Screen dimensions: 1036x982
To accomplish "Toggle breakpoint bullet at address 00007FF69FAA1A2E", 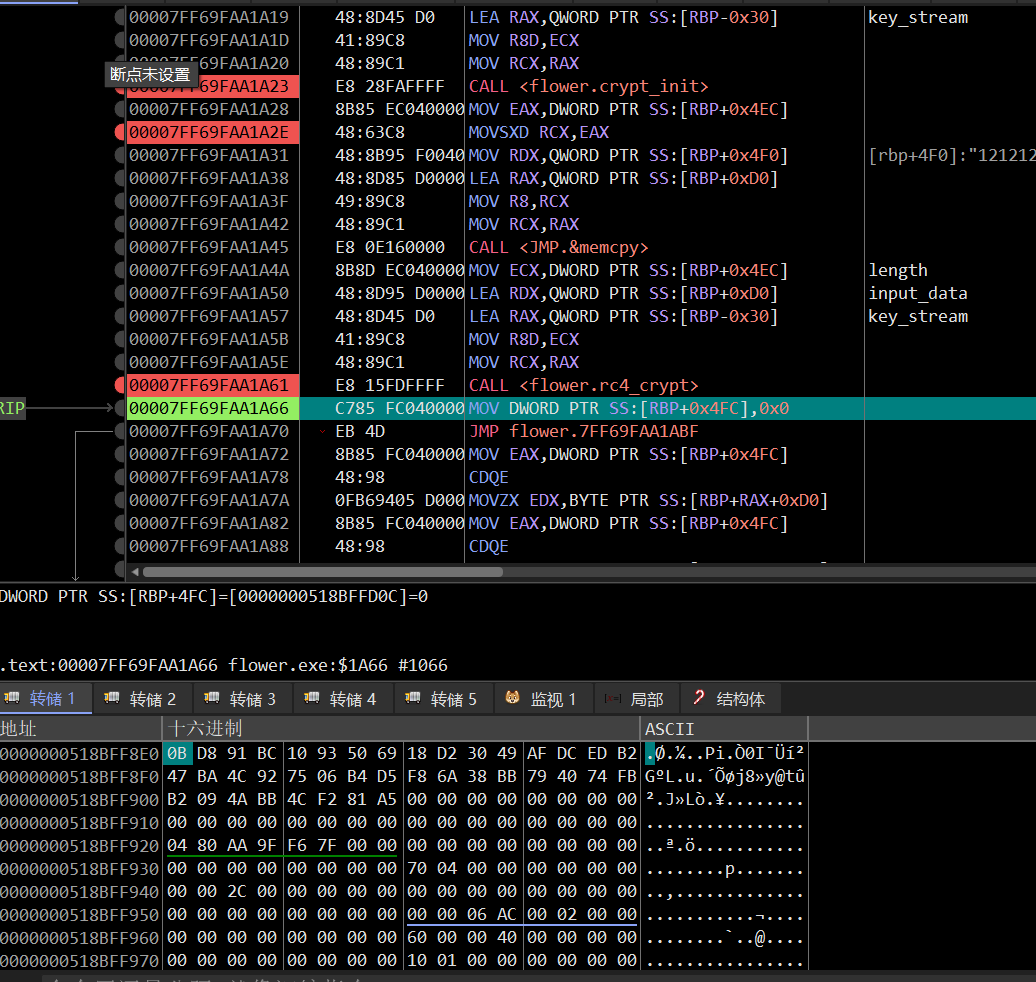I will (x=121, y=132).
